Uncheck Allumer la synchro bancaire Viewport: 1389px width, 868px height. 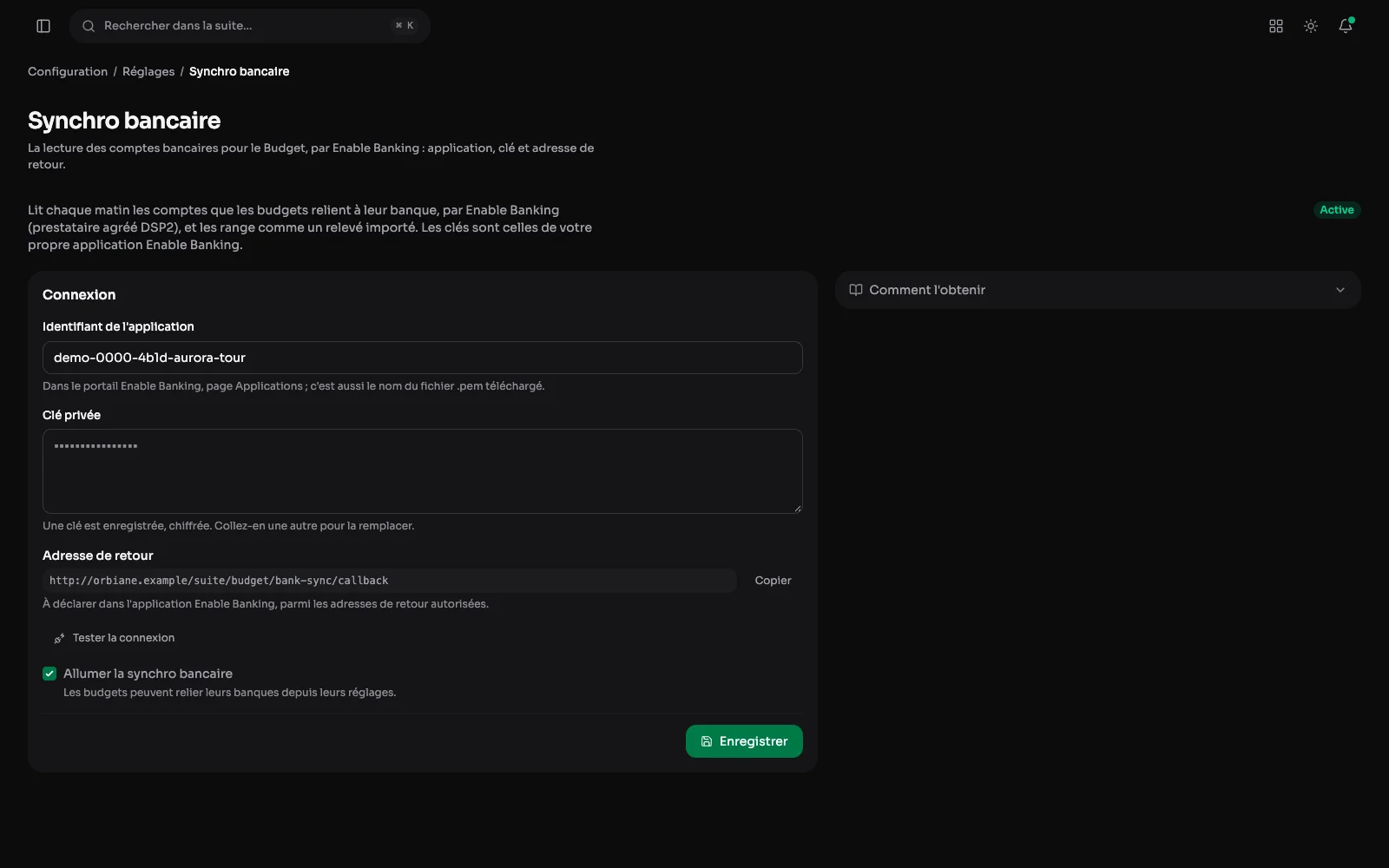point(49,674)
